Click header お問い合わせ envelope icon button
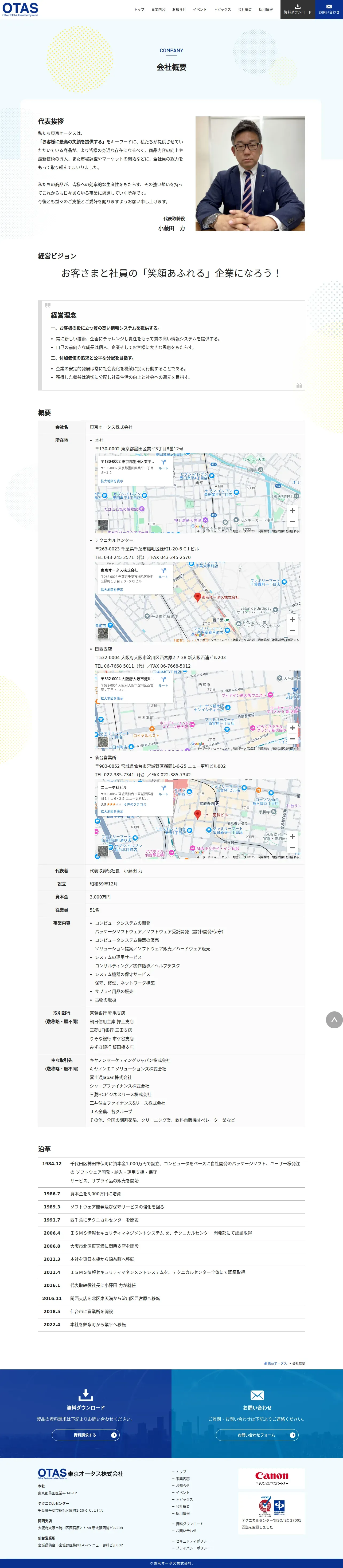 pyautogui.click(x=329, y=9)
